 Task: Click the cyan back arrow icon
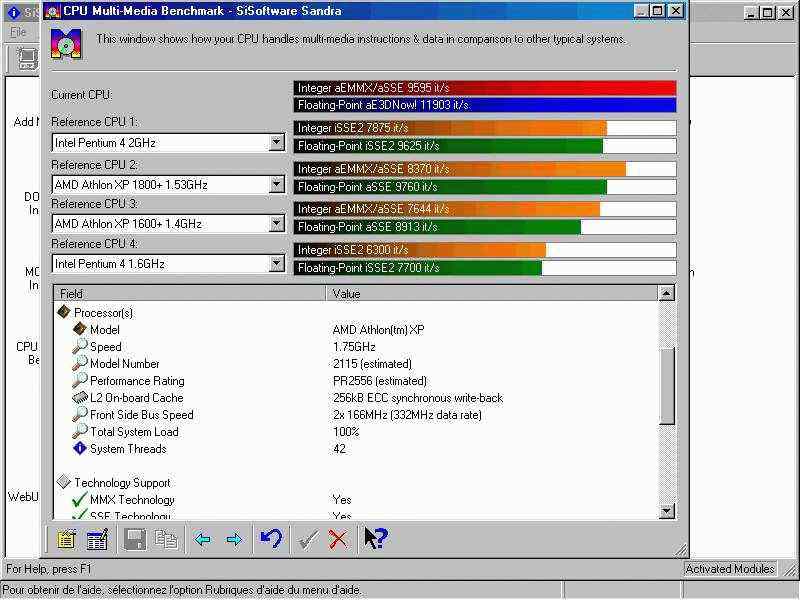click(x=203, y=539)
